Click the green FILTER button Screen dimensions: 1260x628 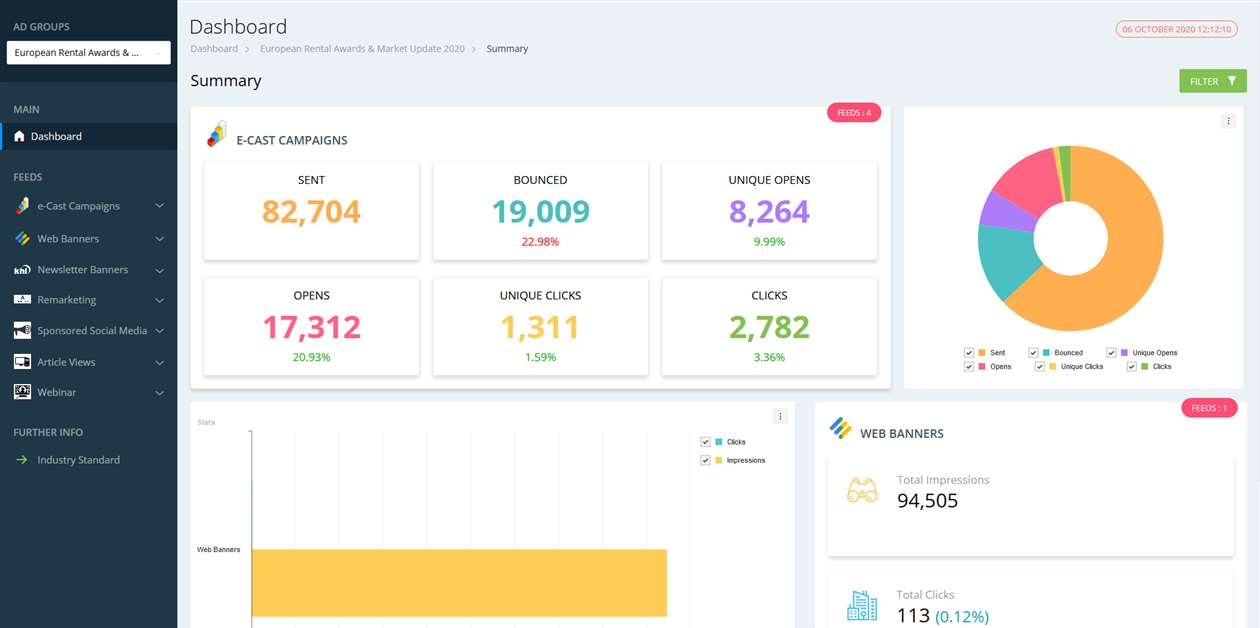(x=1212, y=80)
